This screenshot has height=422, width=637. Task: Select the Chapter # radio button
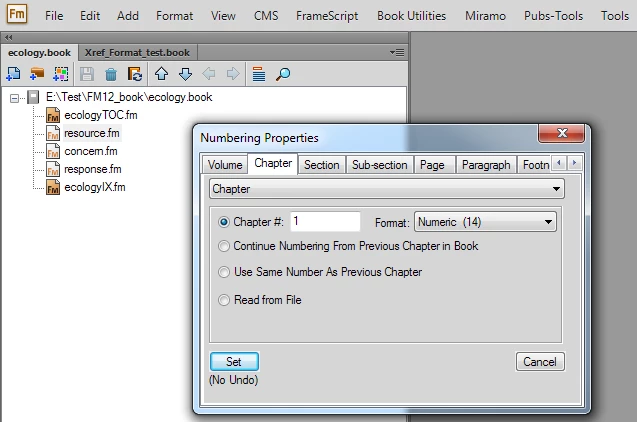click(224, 222)
